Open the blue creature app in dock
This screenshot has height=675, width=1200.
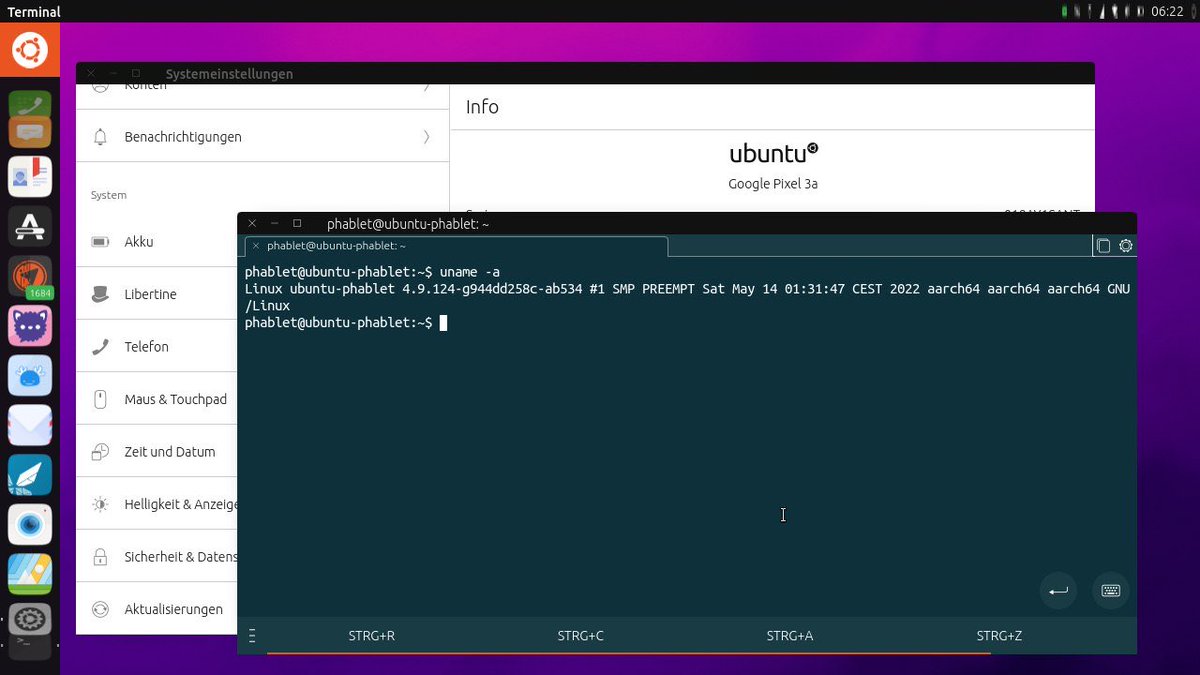pyautogui.click(x=30, y=376)
